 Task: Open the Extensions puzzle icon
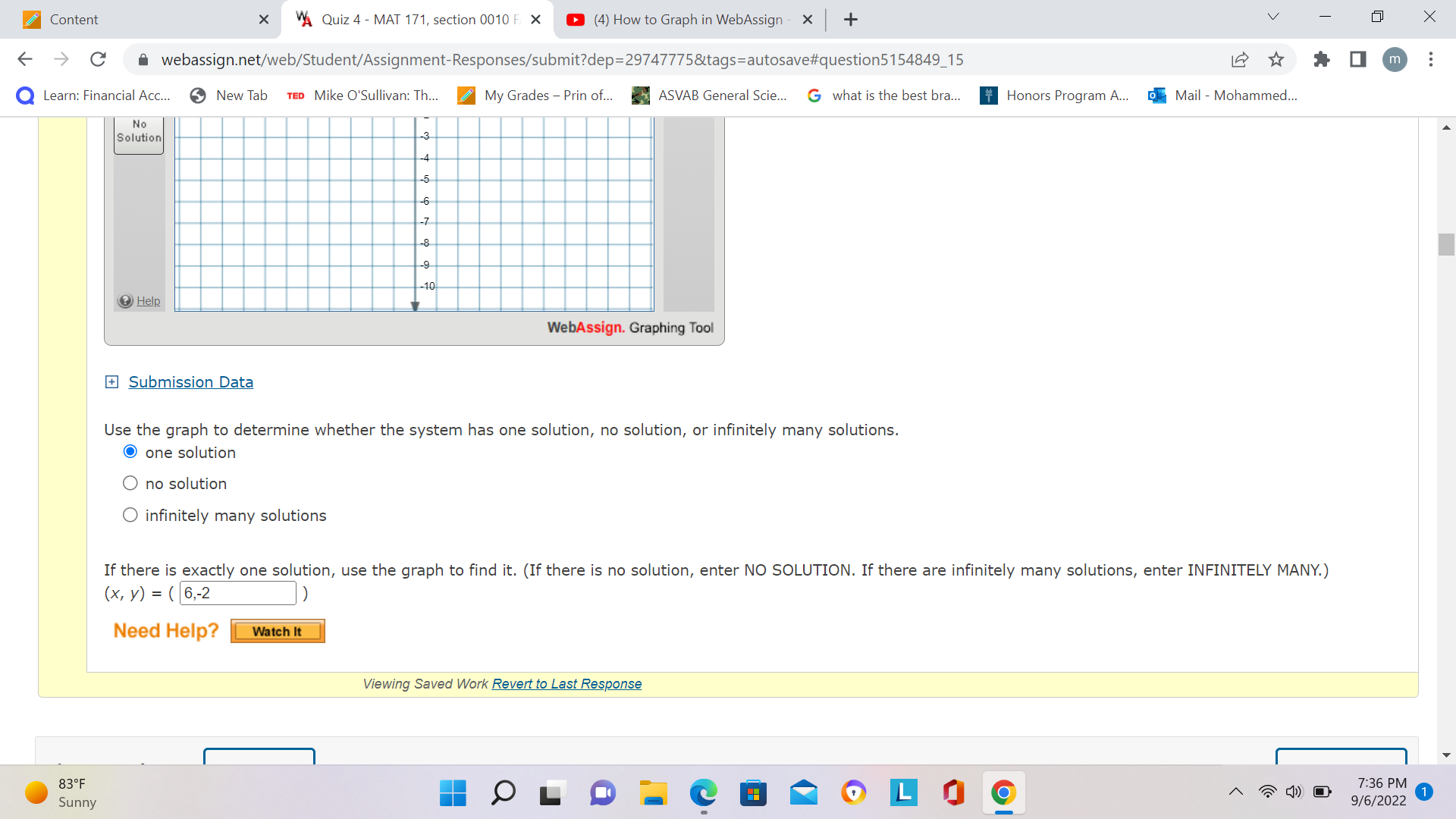tap(1322, 59)
